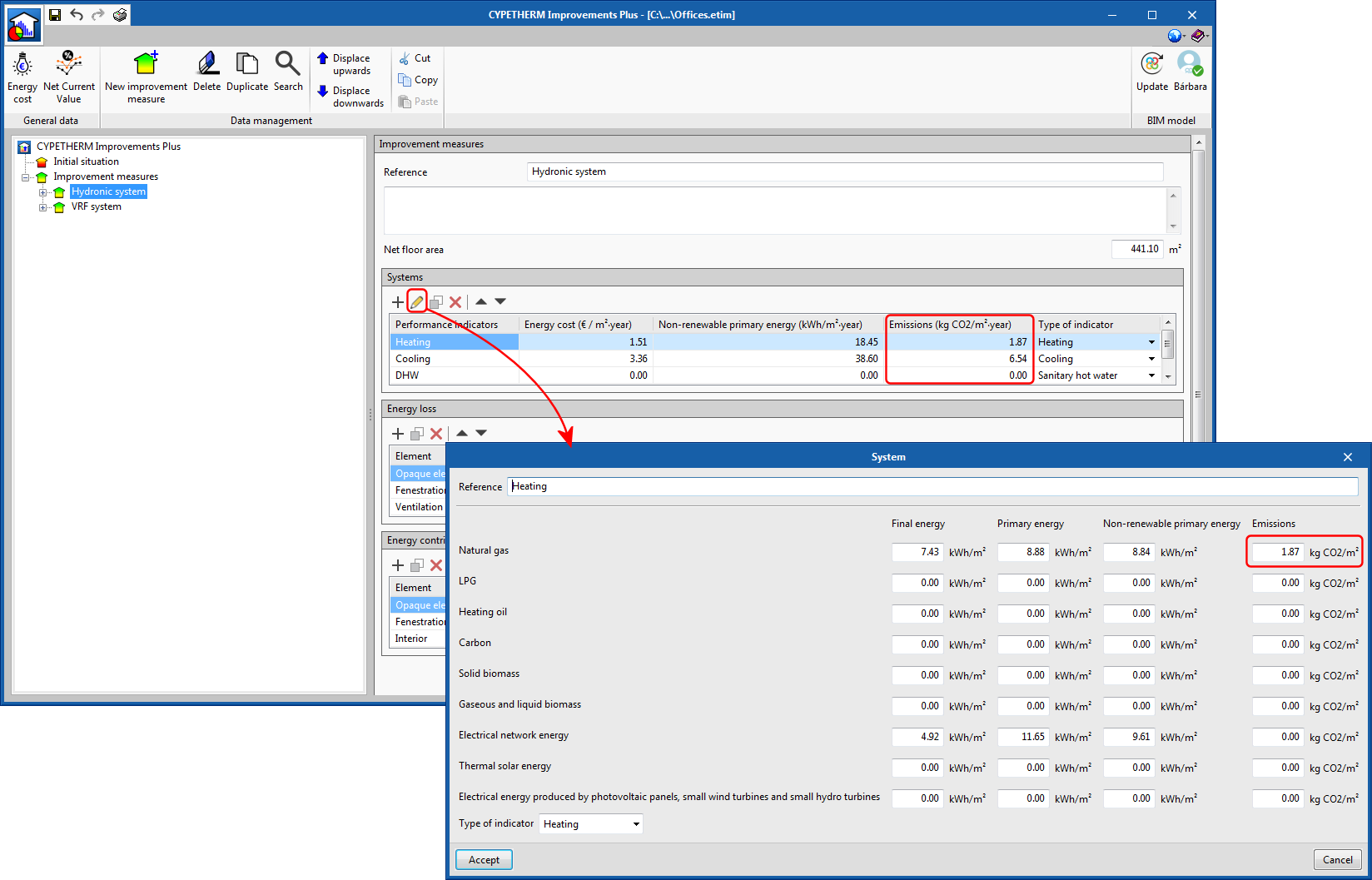Select Hydronic system in the tree
The height and width of the screenshot is (880, 1372).
pyautogui.click(x=108, y=191)
